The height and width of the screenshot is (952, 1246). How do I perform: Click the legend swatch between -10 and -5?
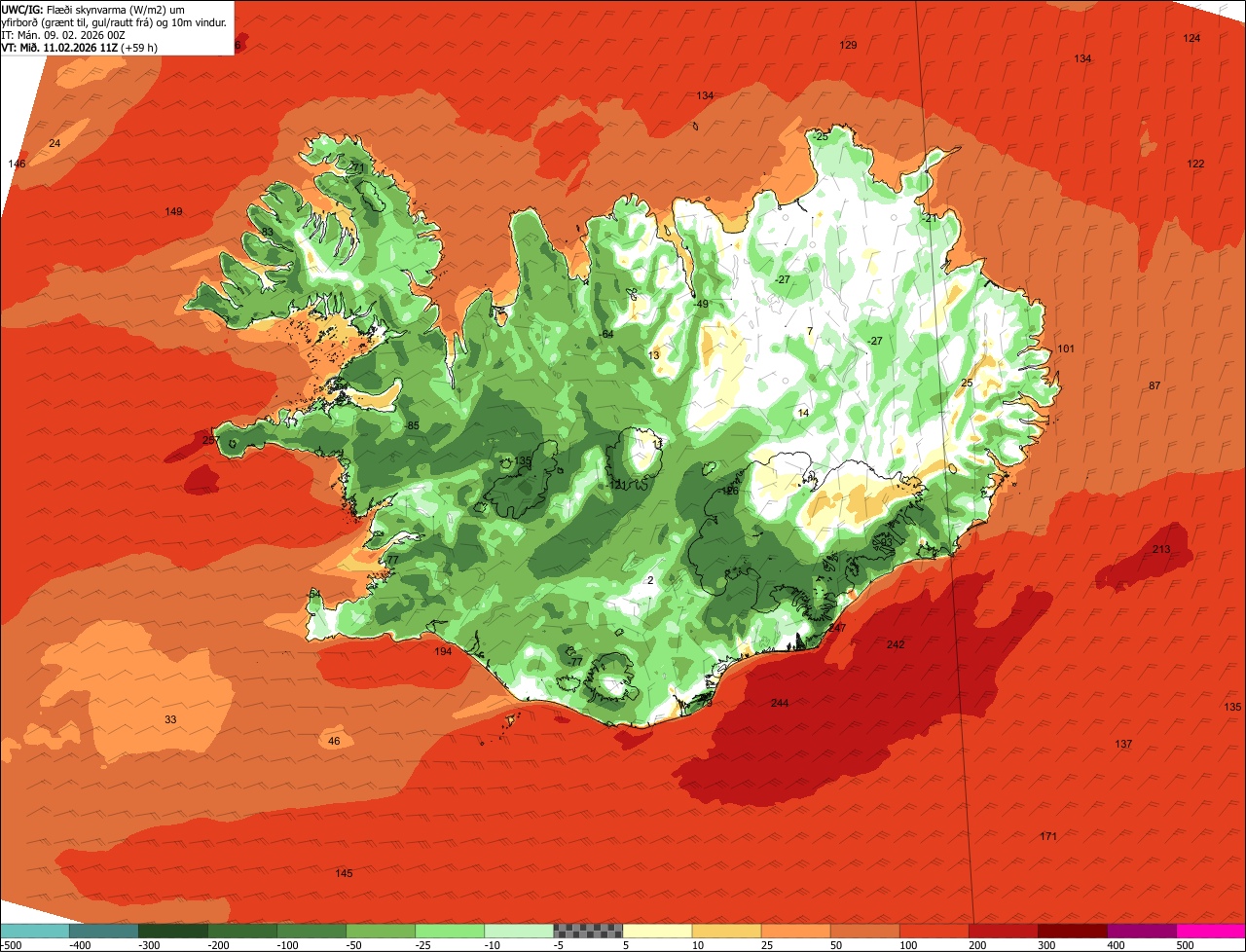pyautogui.click(x=519, y=931)
